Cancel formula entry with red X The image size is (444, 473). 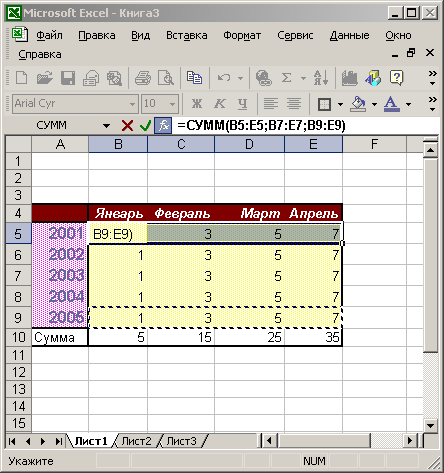[x=127, y=126]
